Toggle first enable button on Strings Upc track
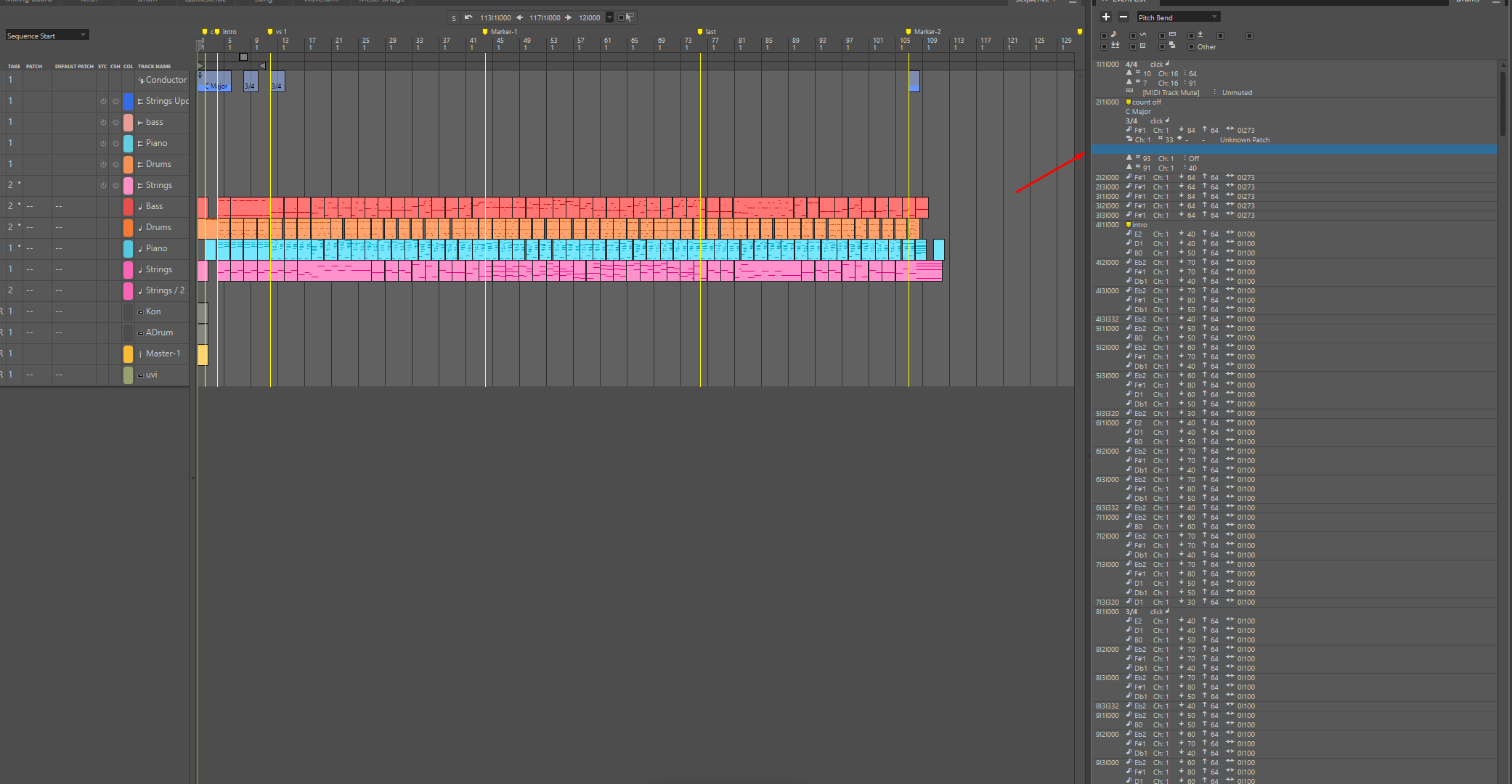The width and height of the screenshot is (1512, 784). [x=103, y=102]
